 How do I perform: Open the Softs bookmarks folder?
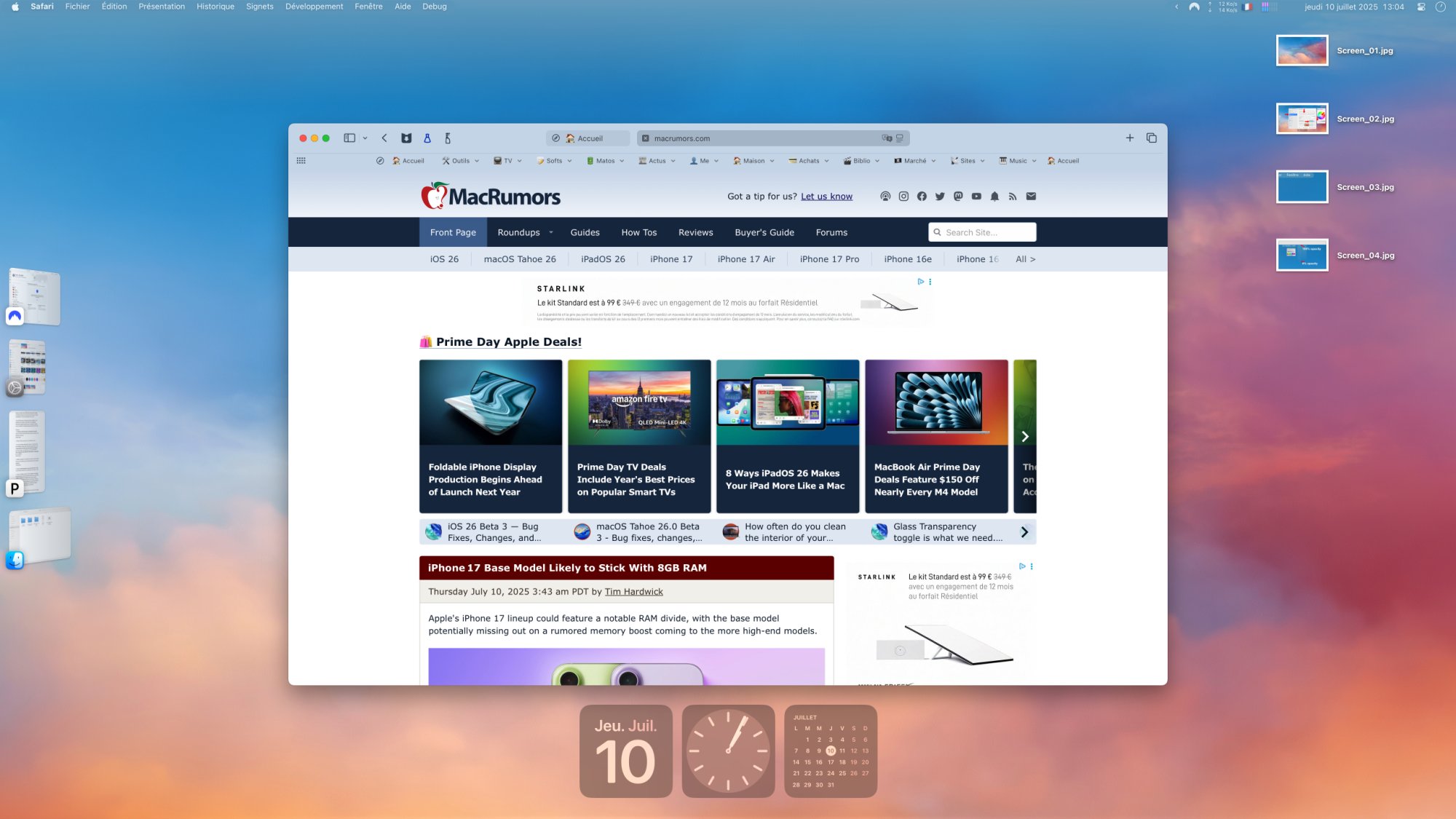click(x=554, y=161)
